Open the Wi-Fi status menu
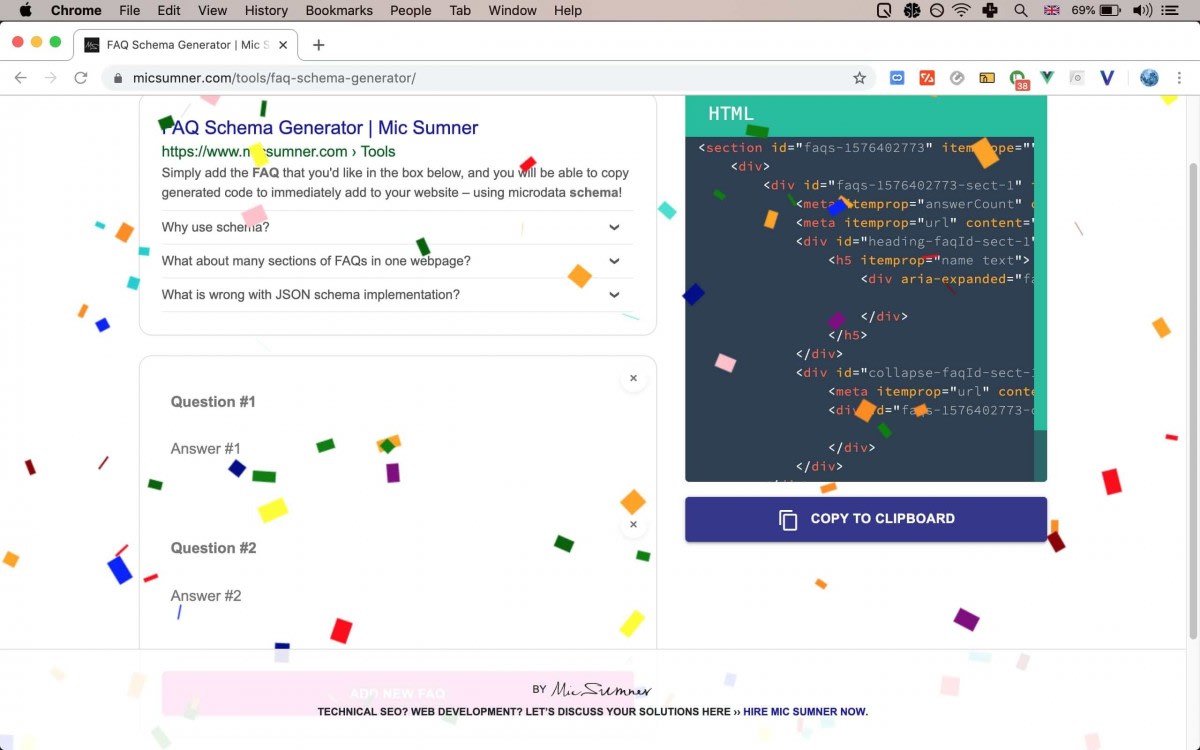The height and width of the screenshot is (750, 1200). [x=962, y=10]
